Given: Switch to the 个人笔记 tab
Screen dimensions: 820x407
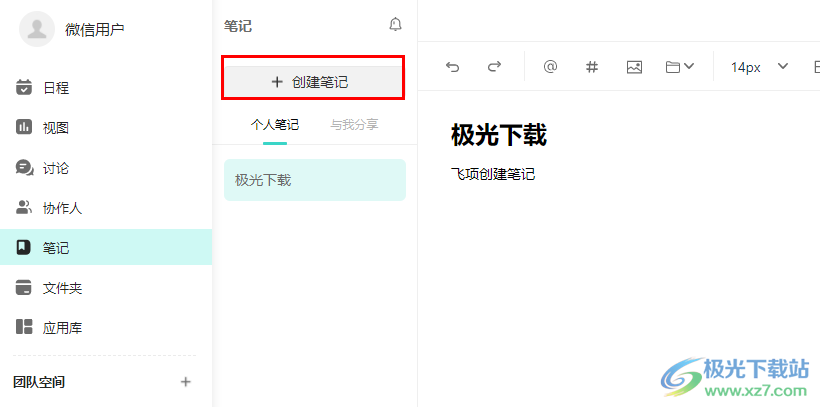Looking at the screenshot, I should [274, 125].
